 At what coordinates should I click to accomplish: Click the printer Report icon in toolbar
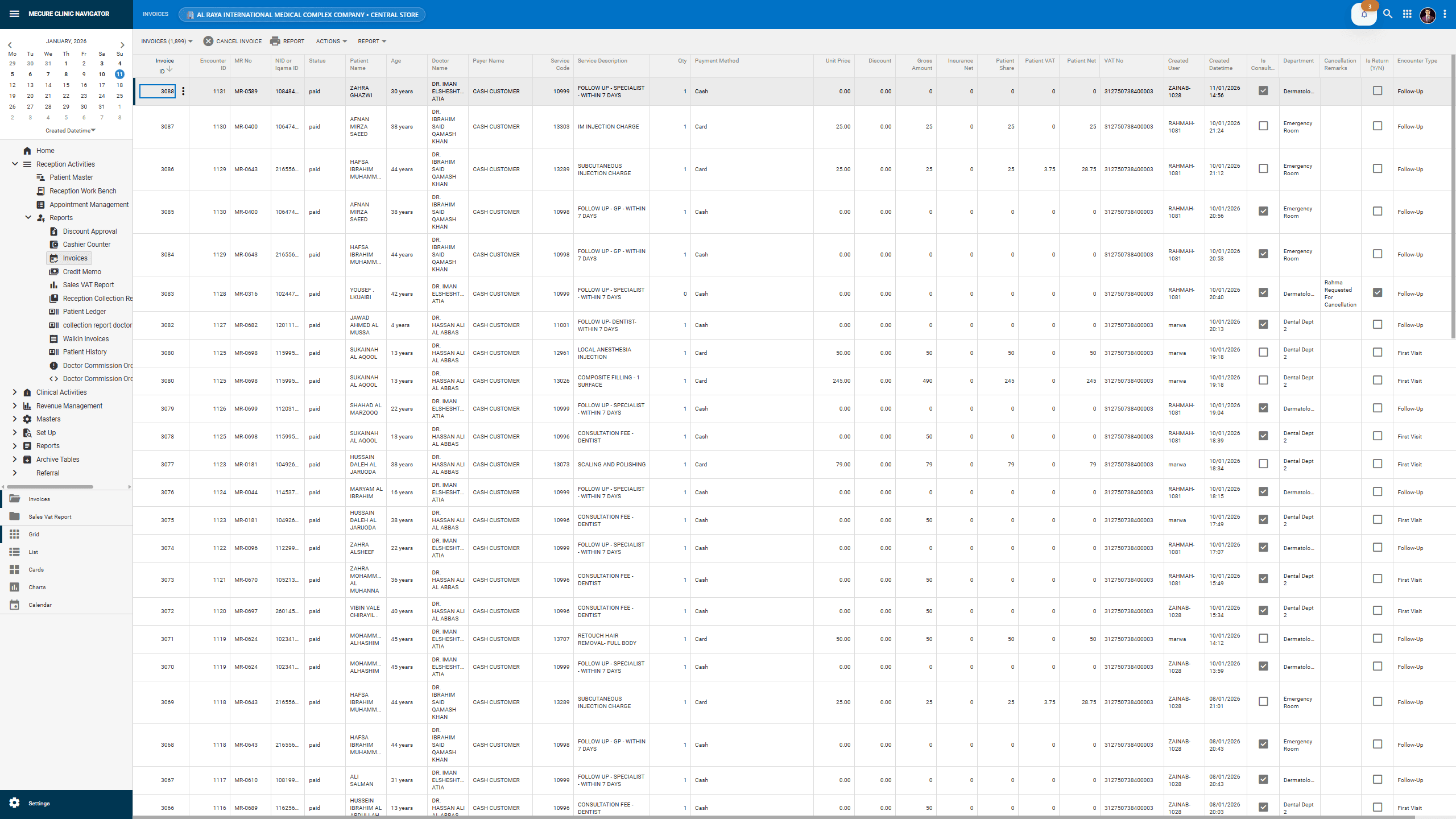(x=276, y=41)
